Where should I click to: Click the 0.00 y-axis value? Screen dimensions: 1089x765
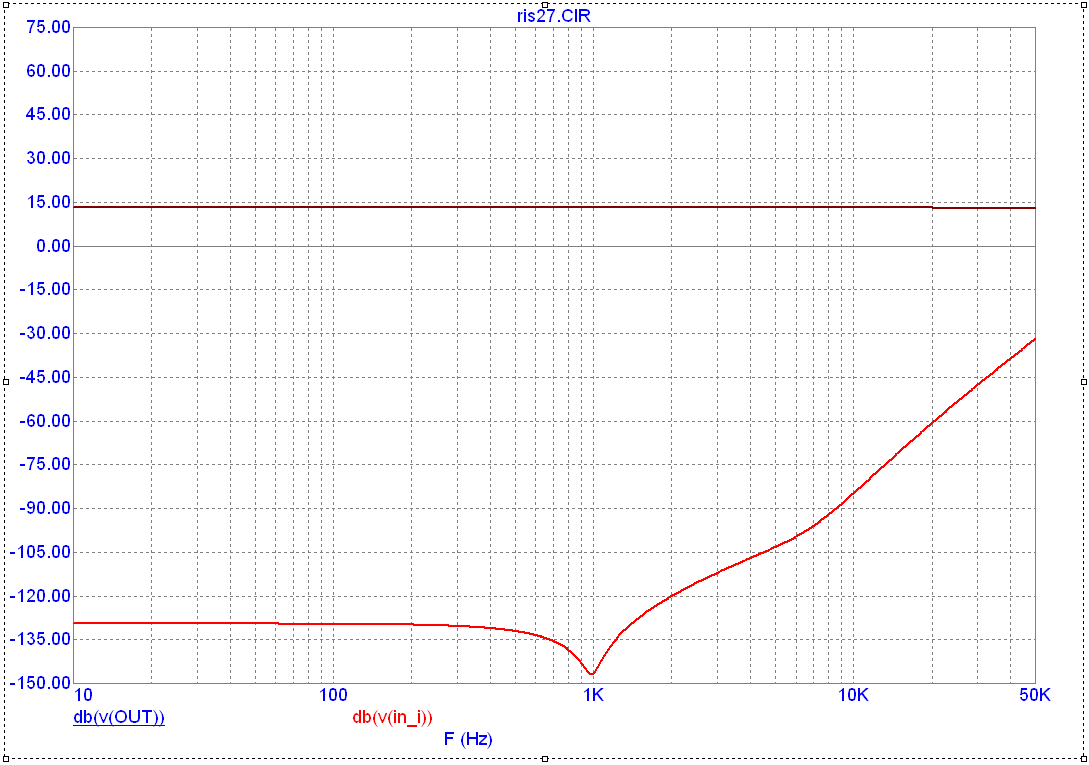pyautogui.click(x=53, y=246)
